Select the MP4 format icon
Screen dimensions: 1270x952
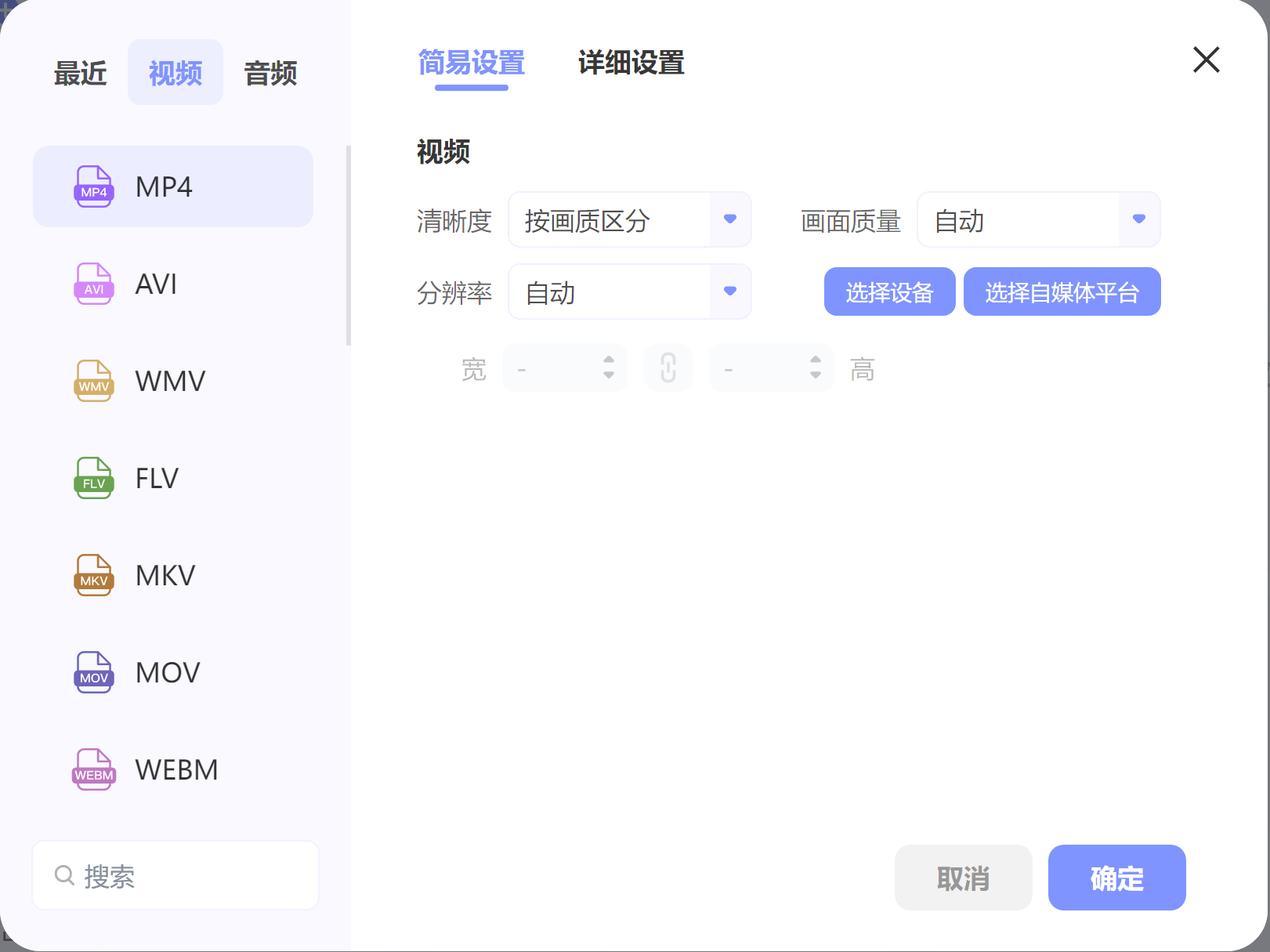pyautogui.click(x=93, y=186)
